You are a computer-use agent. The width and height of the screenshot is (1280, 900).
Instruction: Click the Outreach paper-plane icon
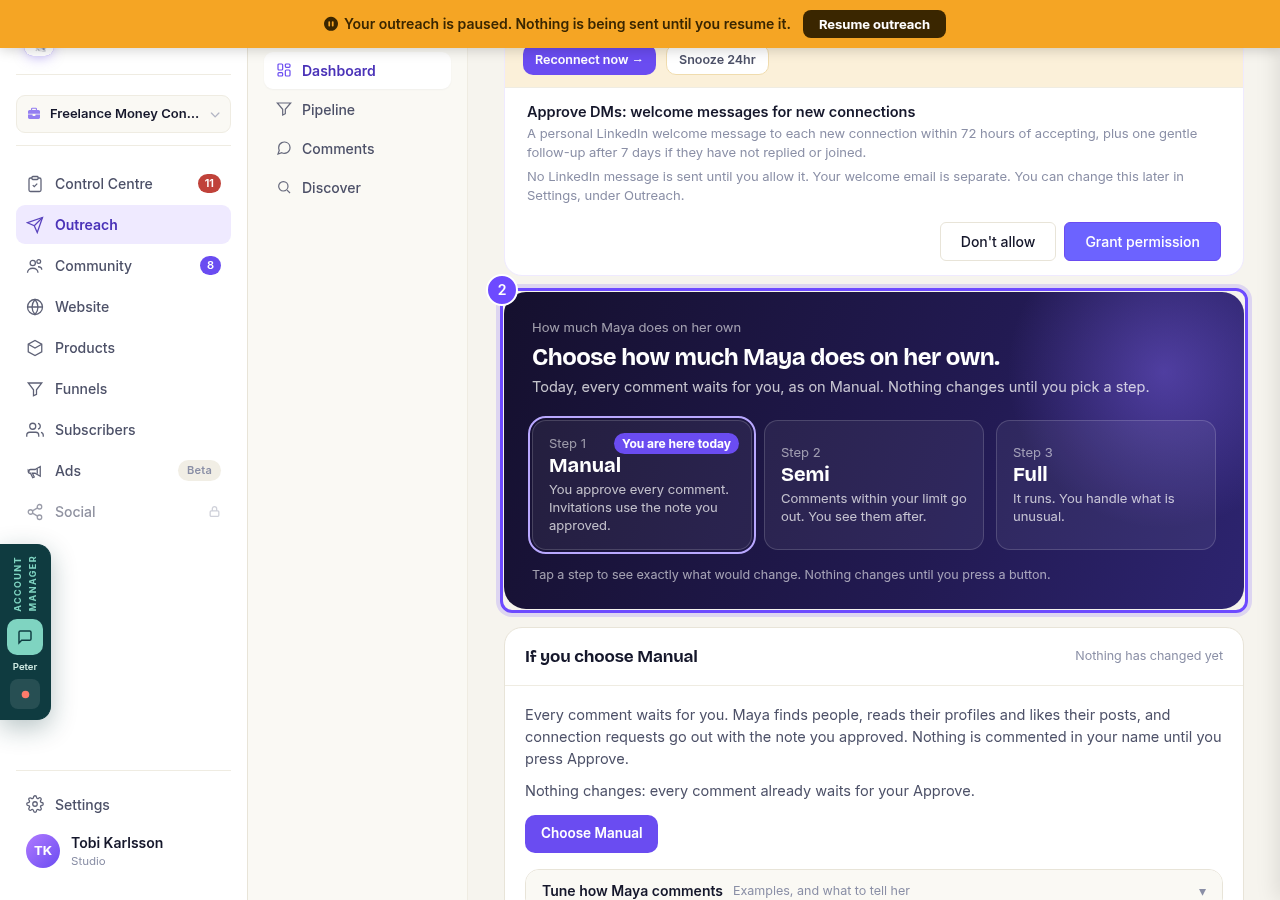(35, 225)
